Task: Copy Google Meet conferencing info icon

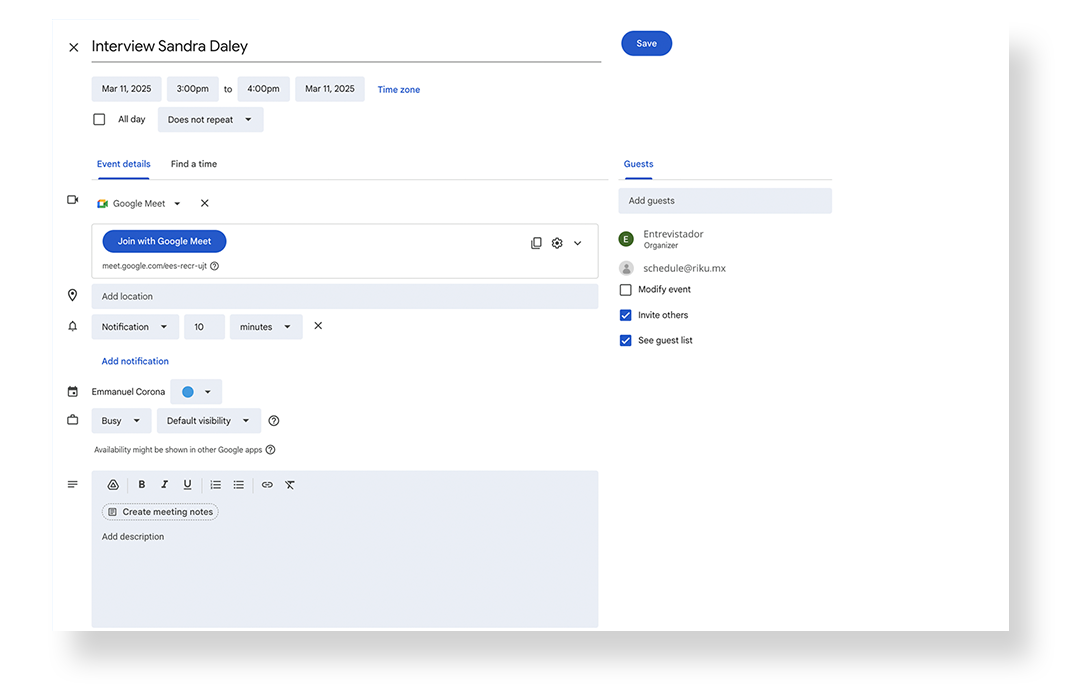Action: coord(536,243)
